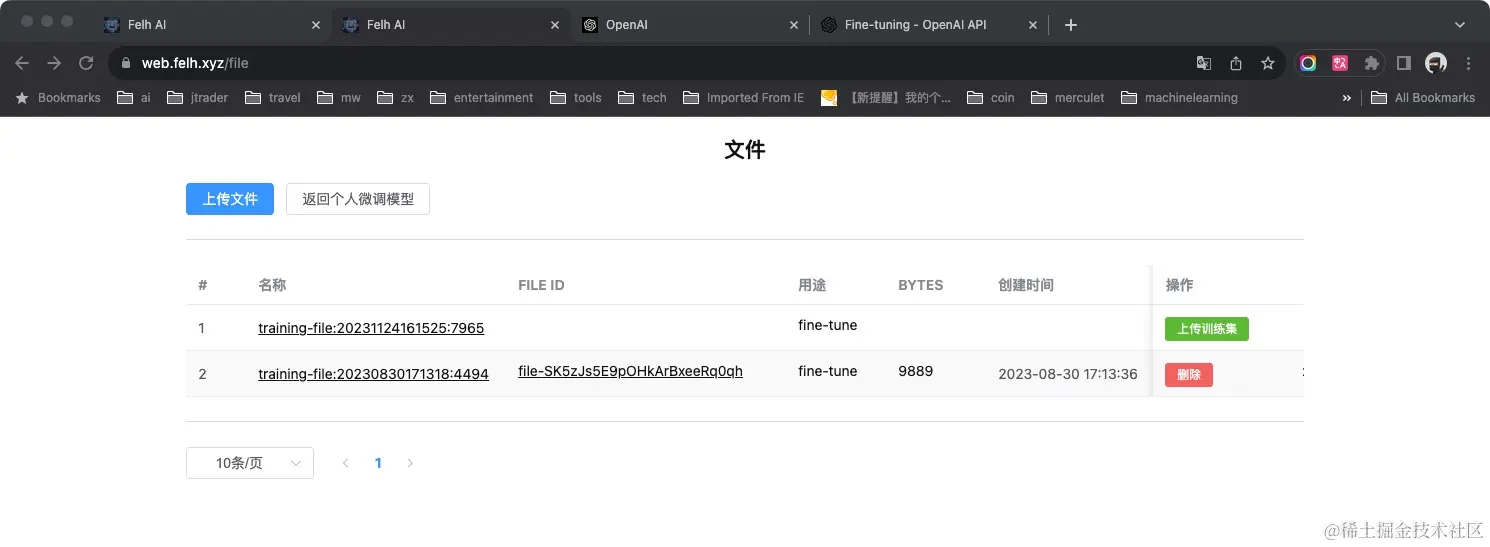1490x547 pixels.
Task: Open the coin bookmarks folder
Action: [x=991, y=98]
